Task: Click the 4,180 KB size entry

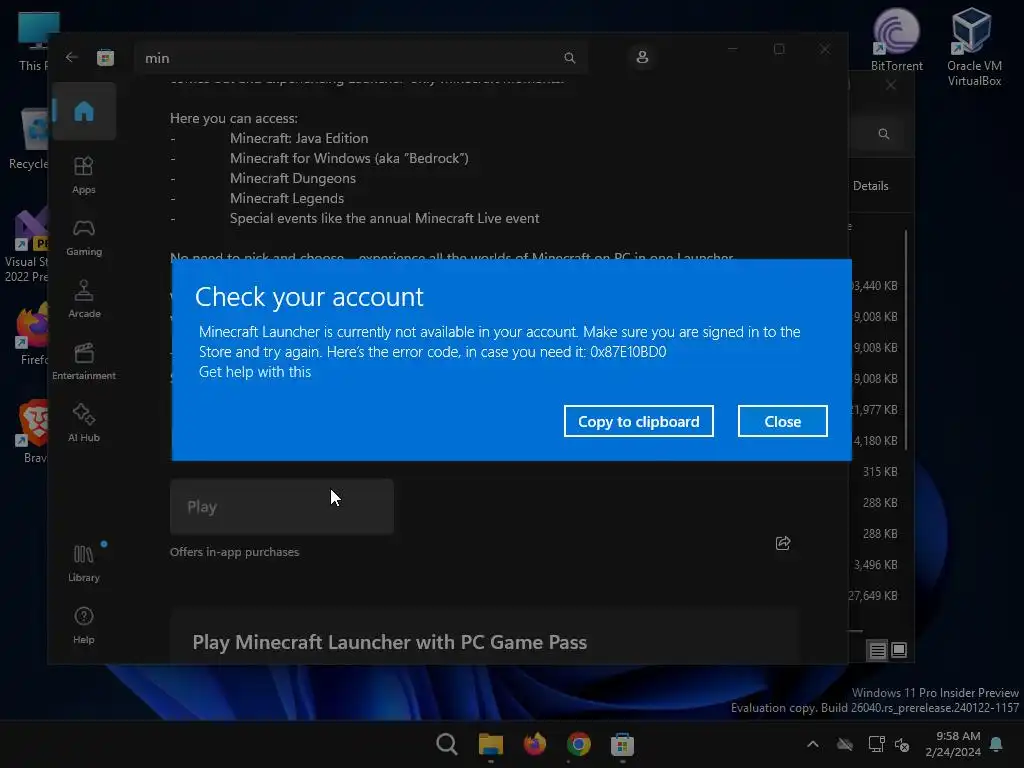Action: tap(876, 441)
